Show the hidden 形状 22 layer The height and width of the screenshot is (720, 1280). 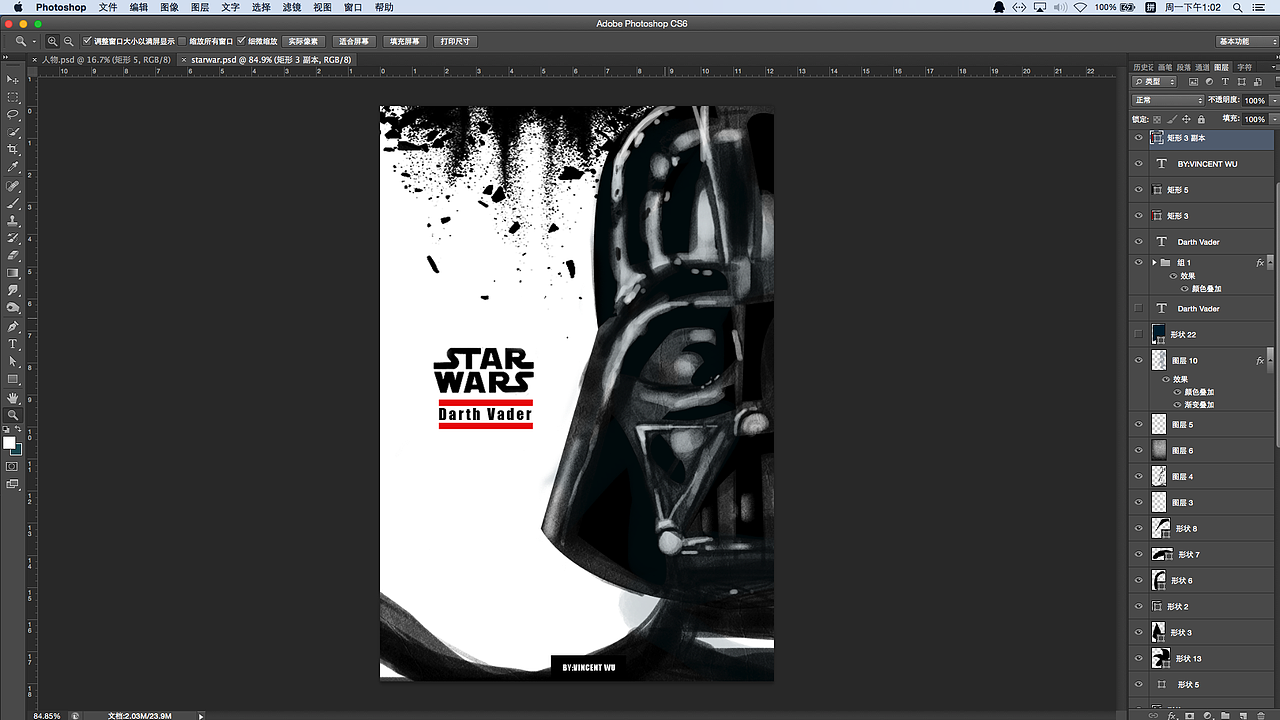pos(1138,334)
